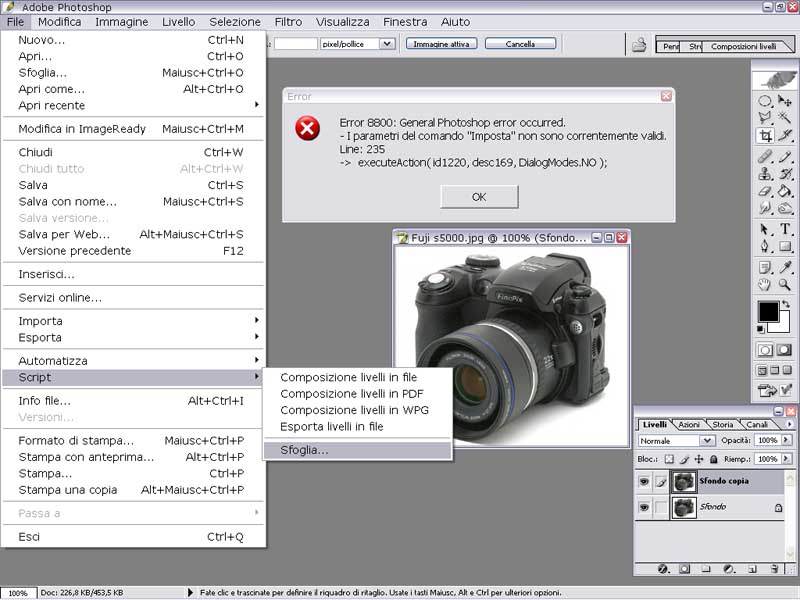Viewport: 800px width, 600px height.
Task: Switch to Standard editing mode
Action: (x=765, y=350)
